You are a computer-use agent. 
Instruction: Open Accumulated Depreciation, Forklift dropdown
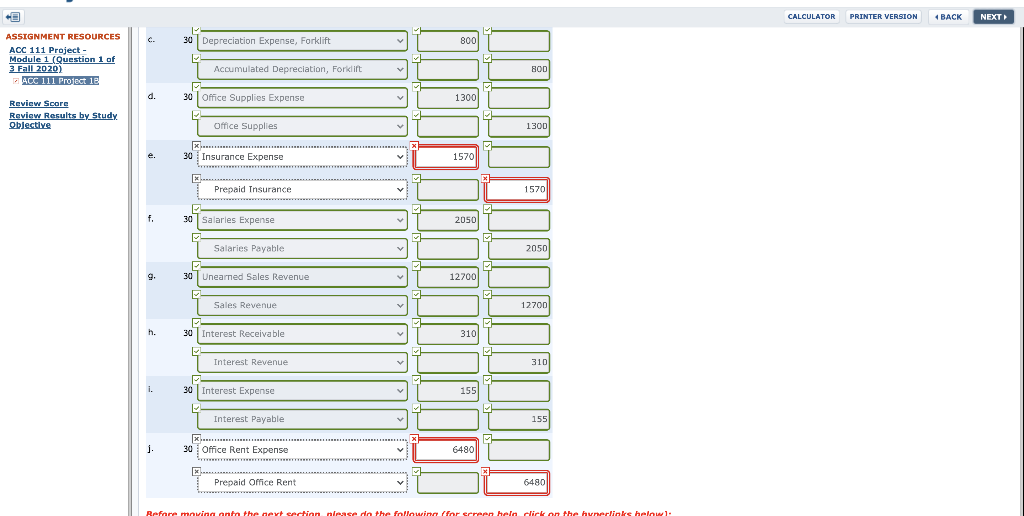click(302, 69)
